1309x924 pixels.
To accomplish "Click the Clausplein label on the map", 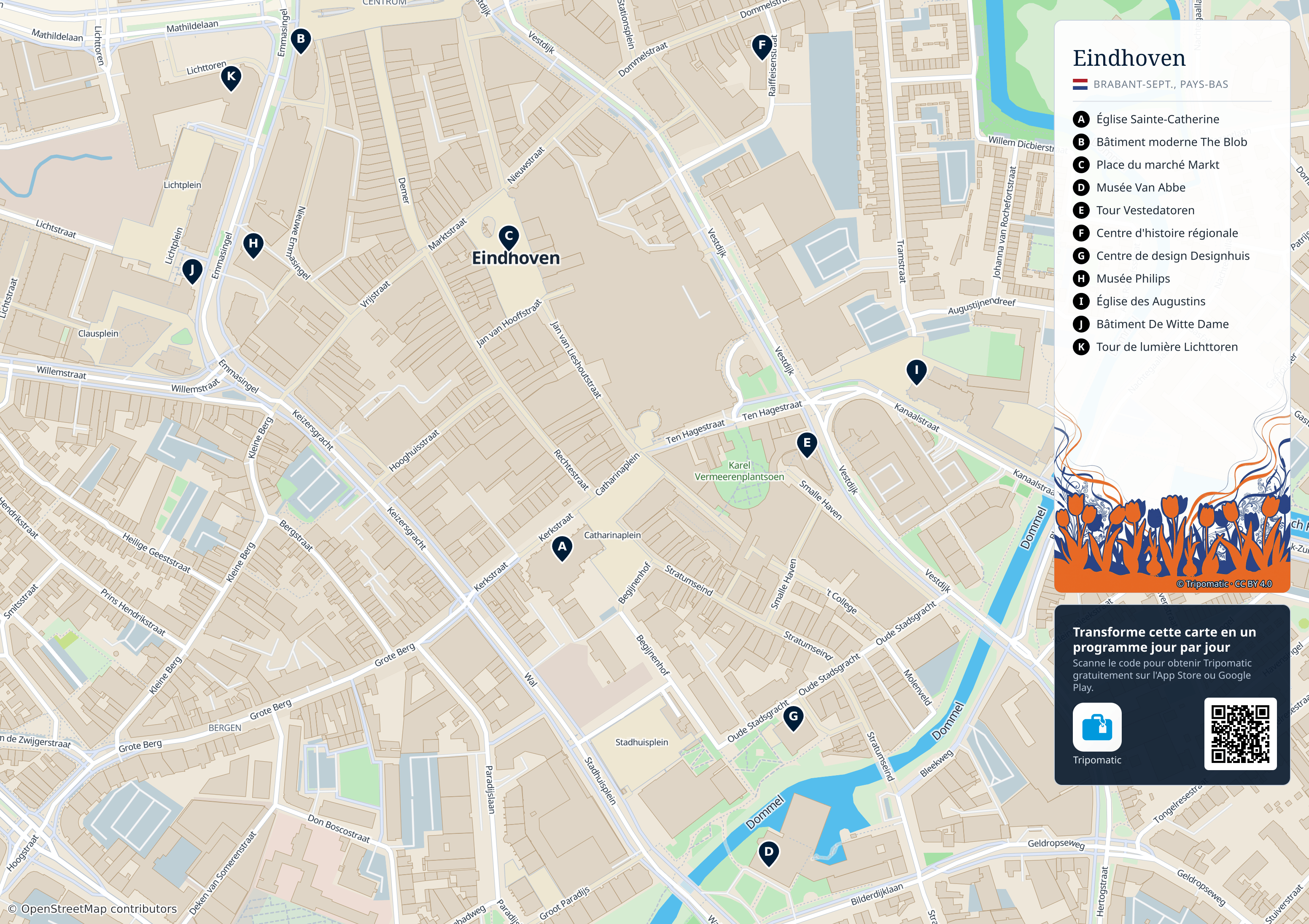I will [x=98, y=333].
